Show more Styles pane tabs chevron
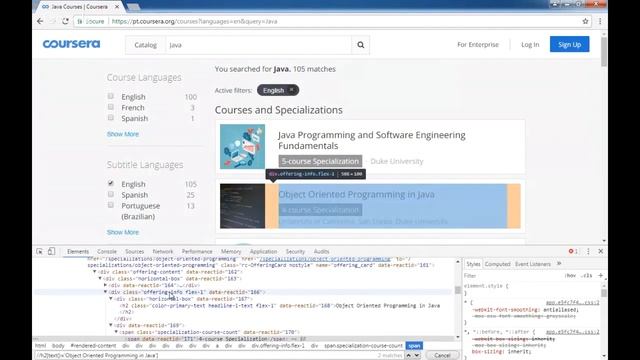640x360 pixels. [x=559, y=264]
